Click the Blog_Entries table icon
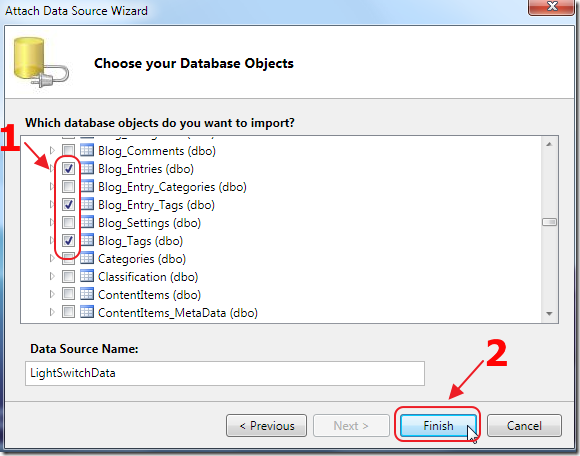Viewport: 580px width, 456px height. tap(87, 168)
